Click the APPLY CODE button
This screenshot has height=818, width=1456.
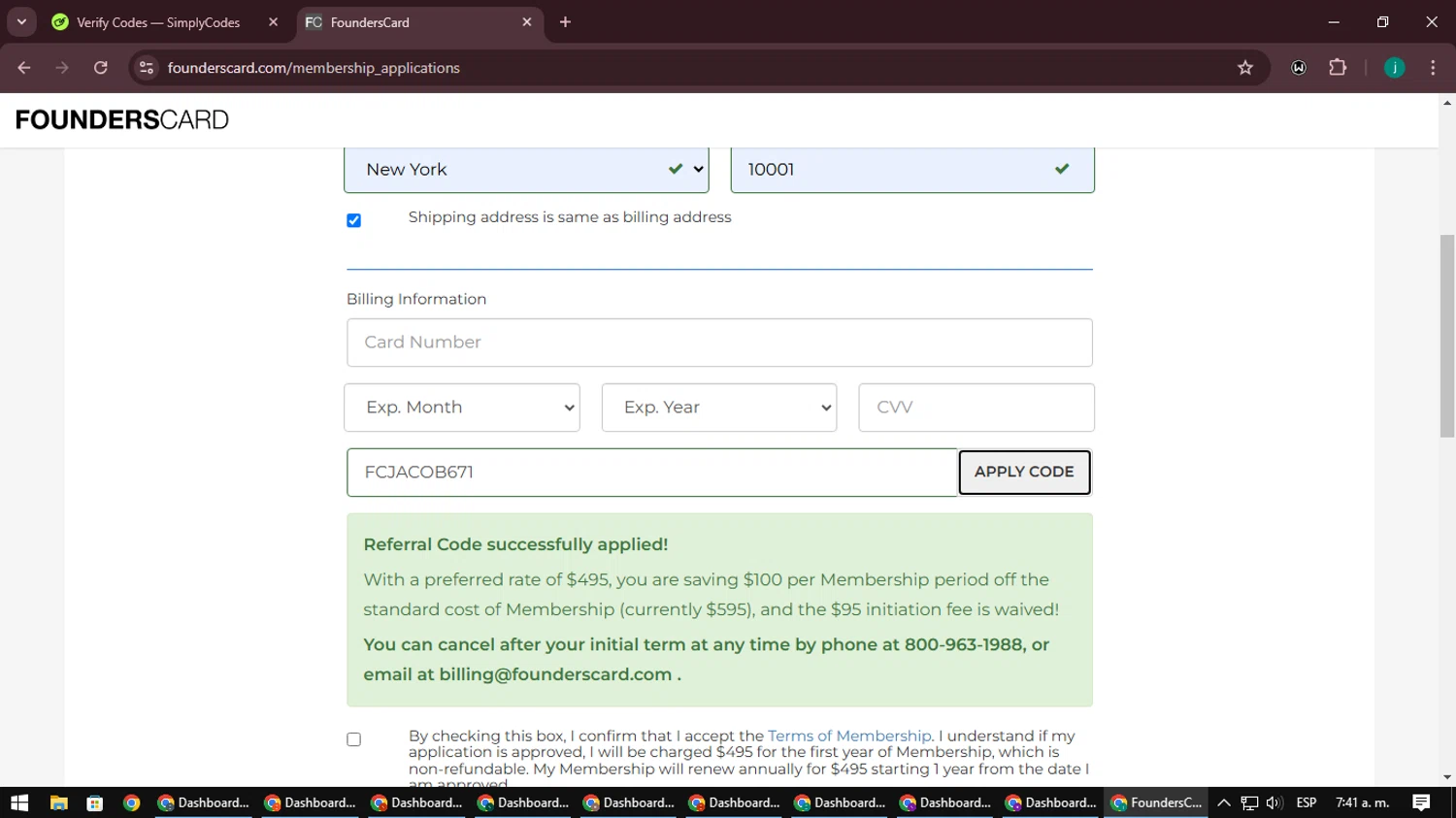point(1024,472)
